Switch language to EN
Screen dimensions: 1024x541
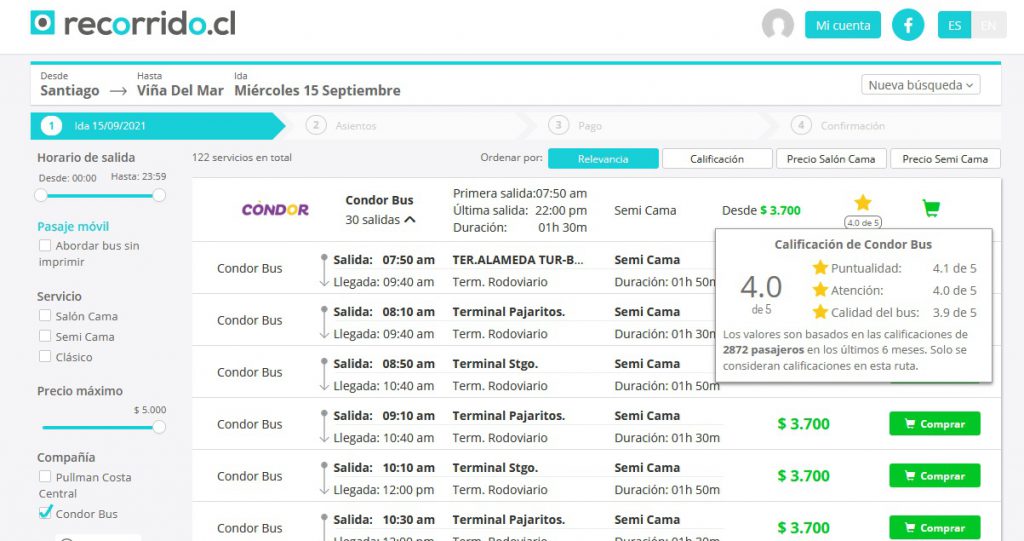point(989,25)
